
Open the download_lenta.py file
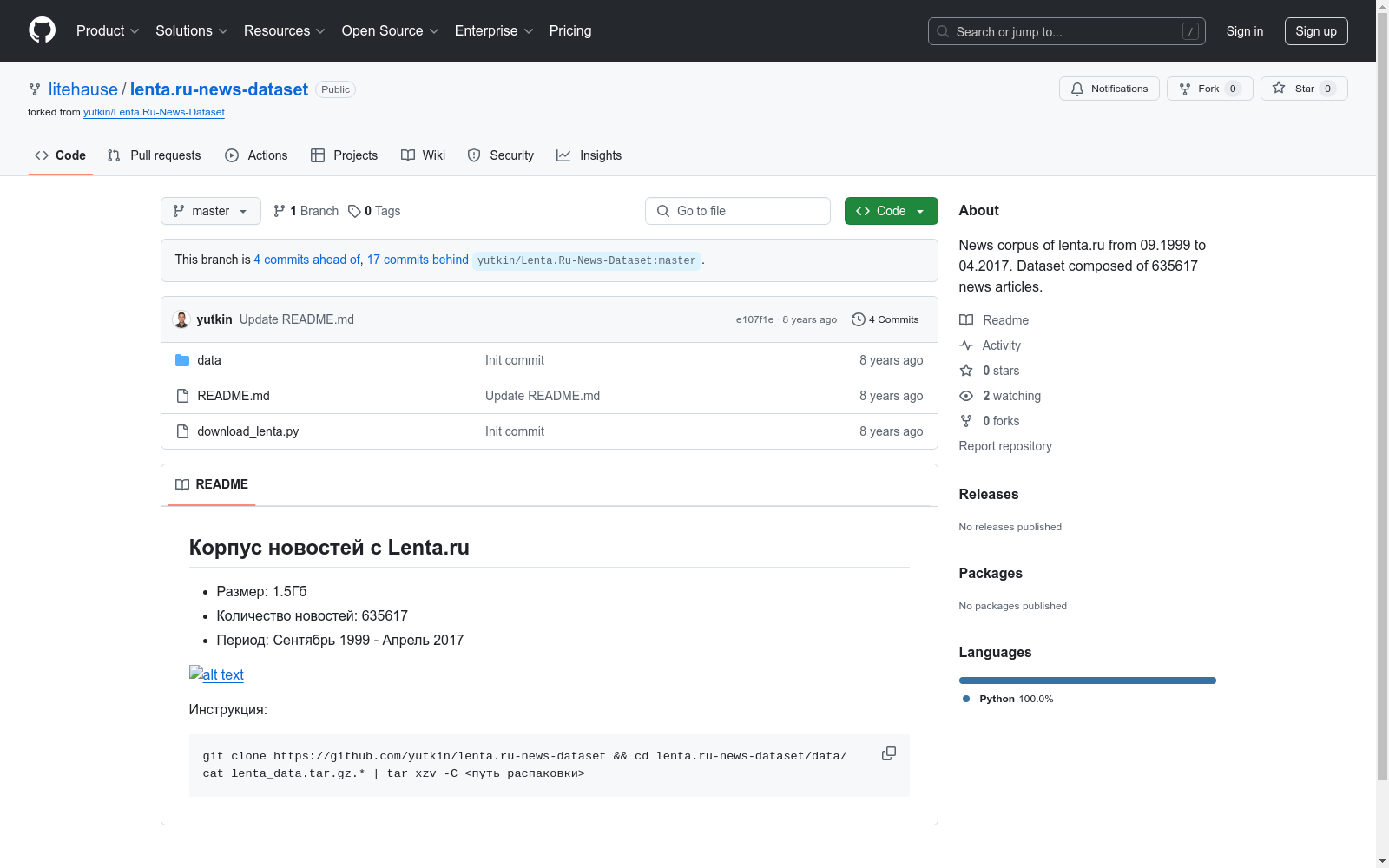(248, 431)
